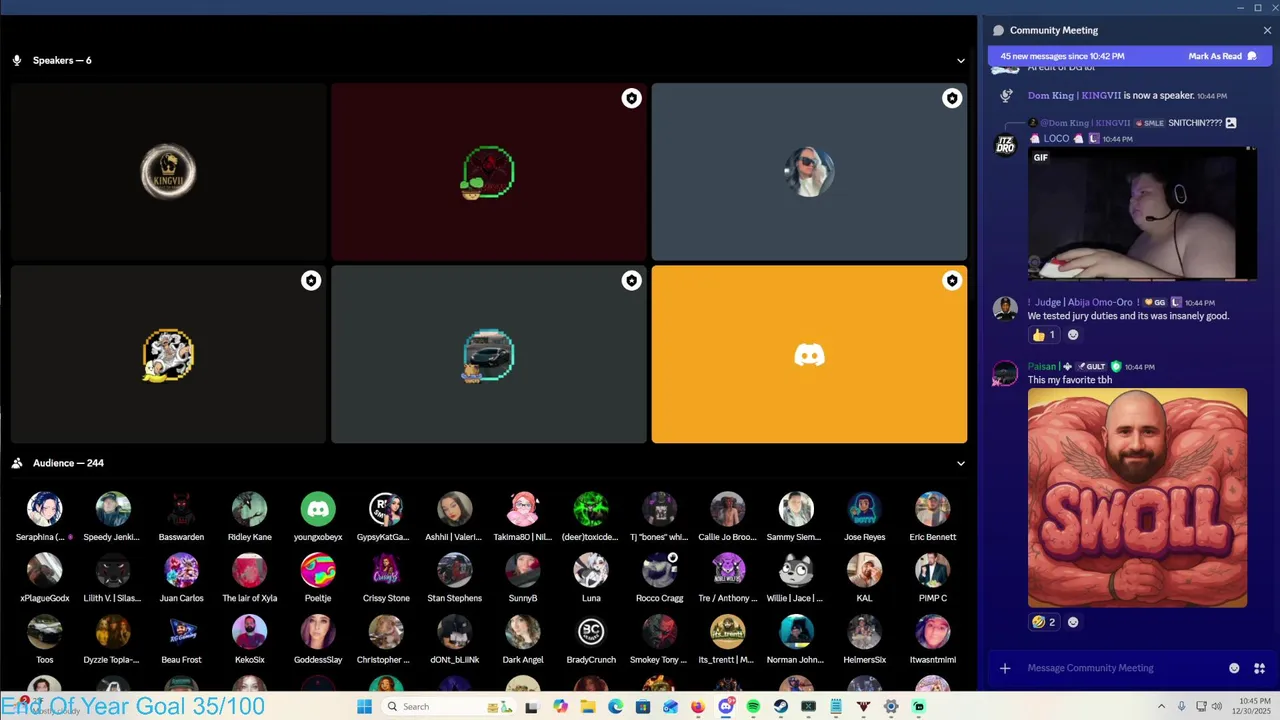This screenshot has width=1280, height=720.
Task: Open Steam from the taskbar
Action: [781, 707]
